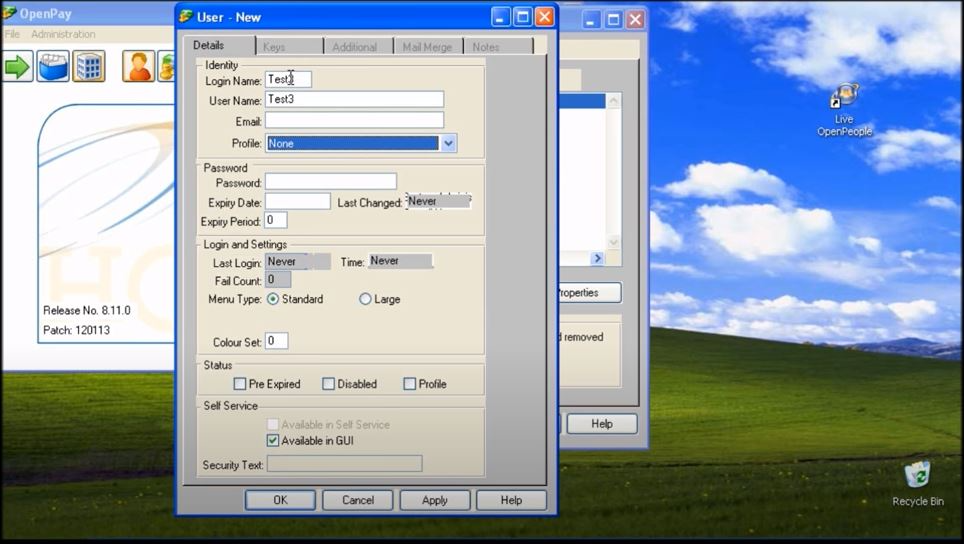
Task: Click the Colour Set field
Action: pyautogui.click(x=276, y=341)
